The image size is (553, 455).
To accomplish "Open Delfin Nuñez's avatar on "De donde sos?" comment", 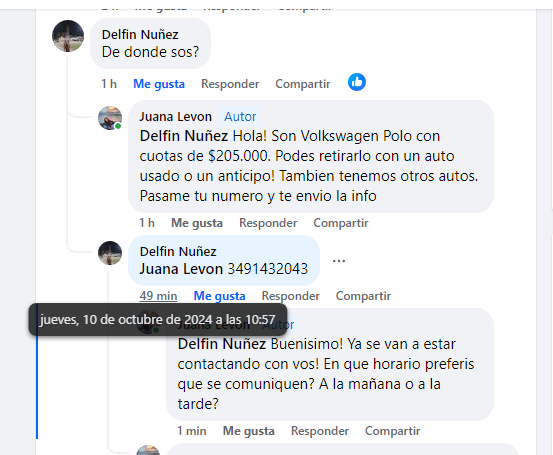I will pos(68,36).
